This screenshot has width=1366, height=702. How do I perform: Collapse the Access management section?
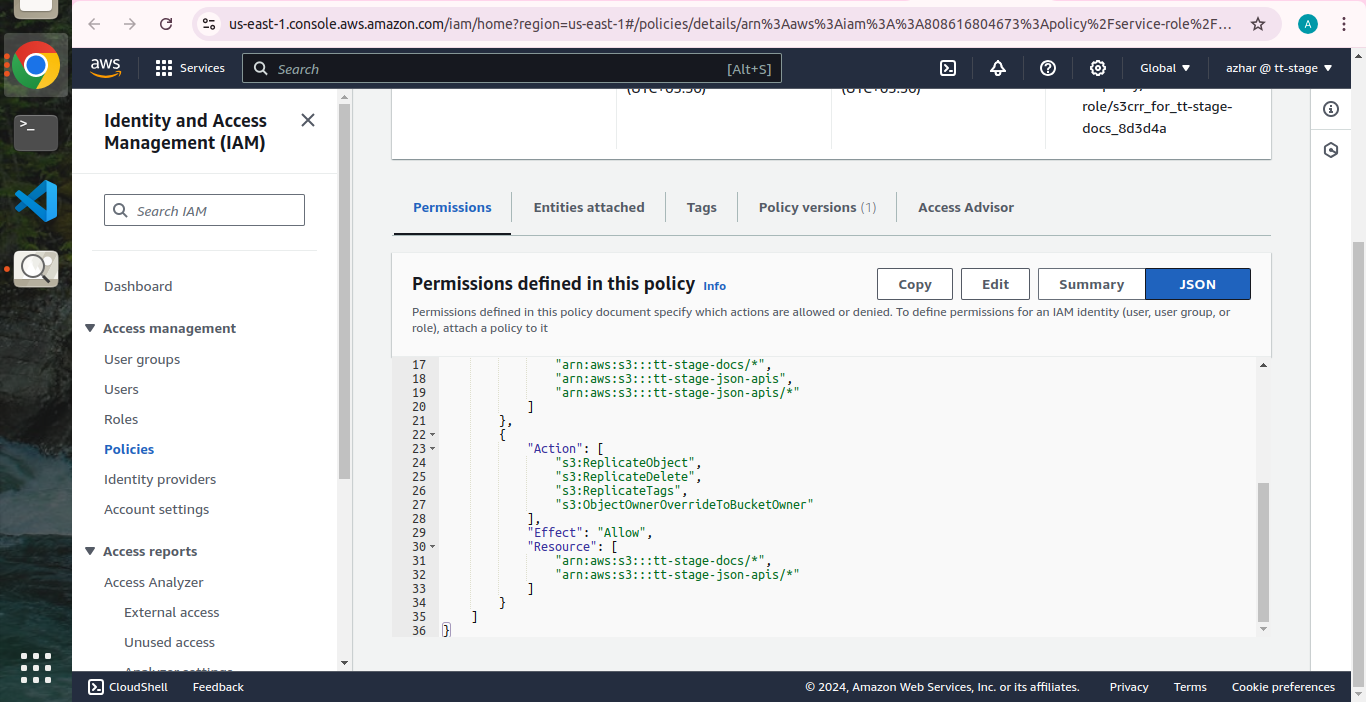click(x=90, y=328)
